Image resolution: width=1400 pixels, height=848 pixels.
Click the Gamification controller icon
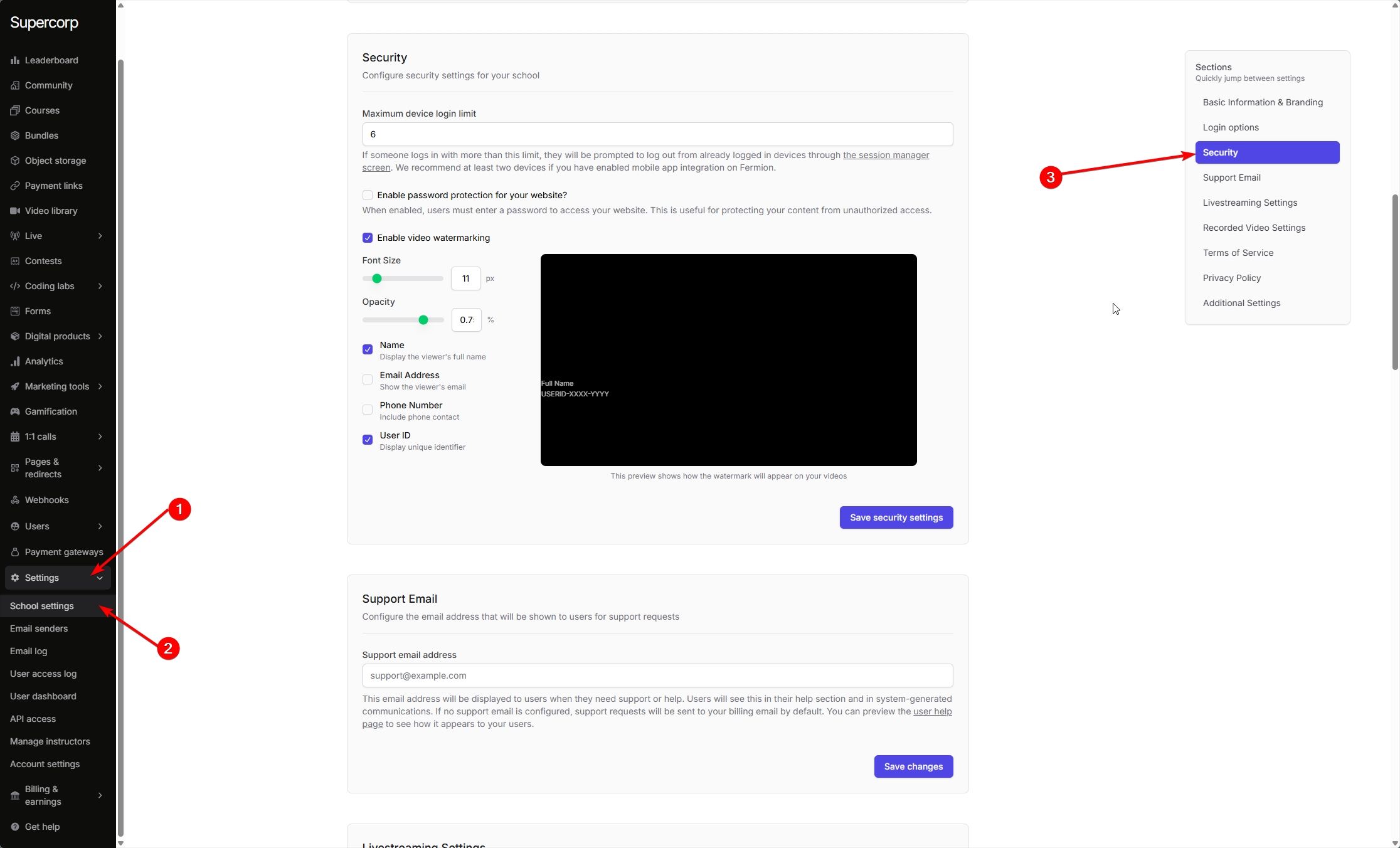pyautogui.click(x=15, y=411)
